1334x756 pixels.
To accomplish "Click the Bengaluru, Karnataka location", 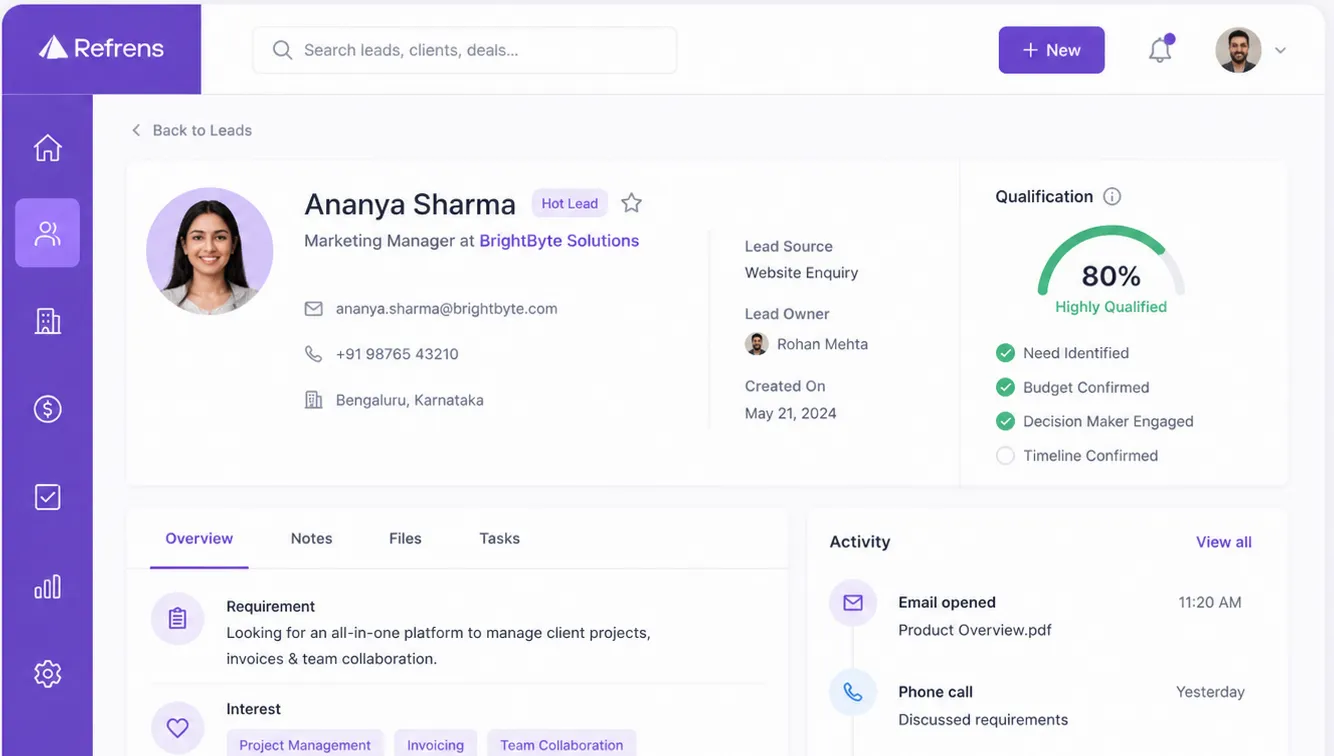I will 409,400.
